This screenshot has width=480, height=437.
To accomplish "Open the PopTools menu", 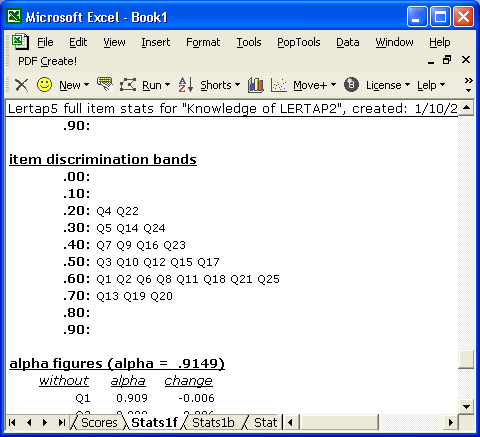I will (x=299, y=42).
